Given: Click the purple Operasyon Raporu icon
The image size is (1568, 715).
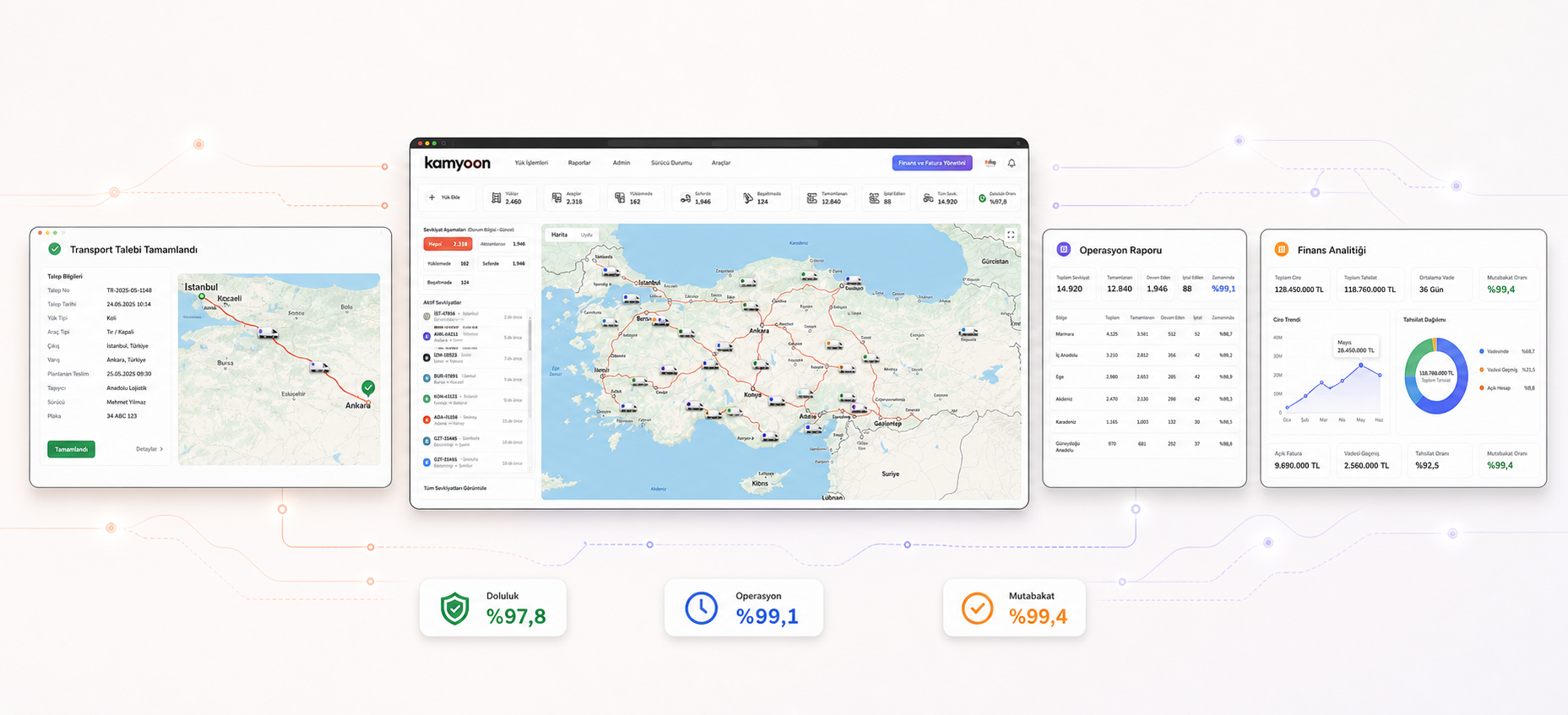Looking at the screenshot, I should pos(1064,249).
